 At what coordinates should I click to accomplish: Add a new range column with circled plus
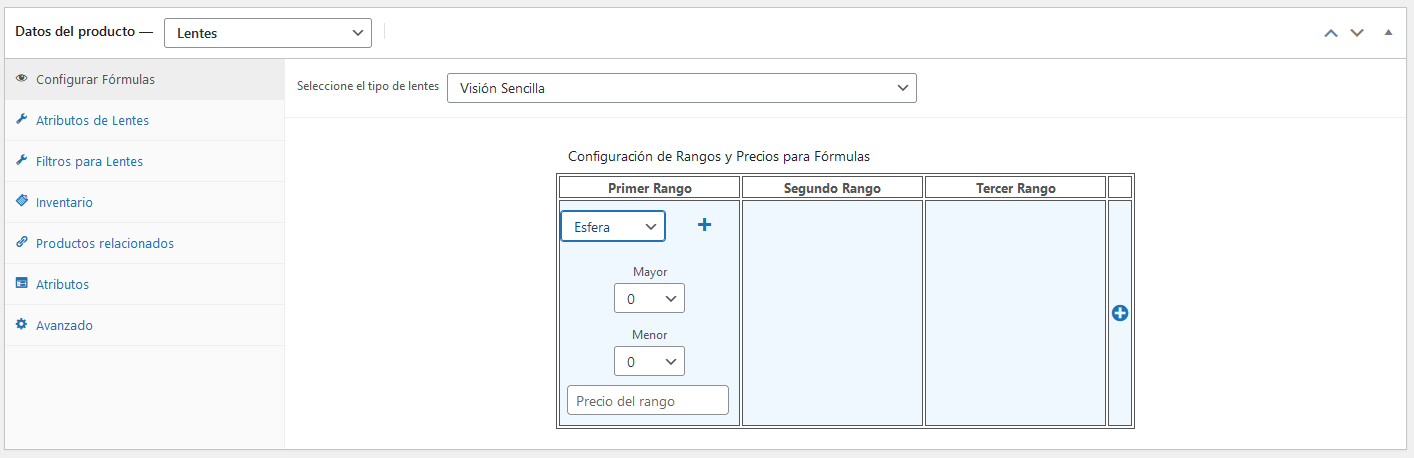tap(1120, 313)
